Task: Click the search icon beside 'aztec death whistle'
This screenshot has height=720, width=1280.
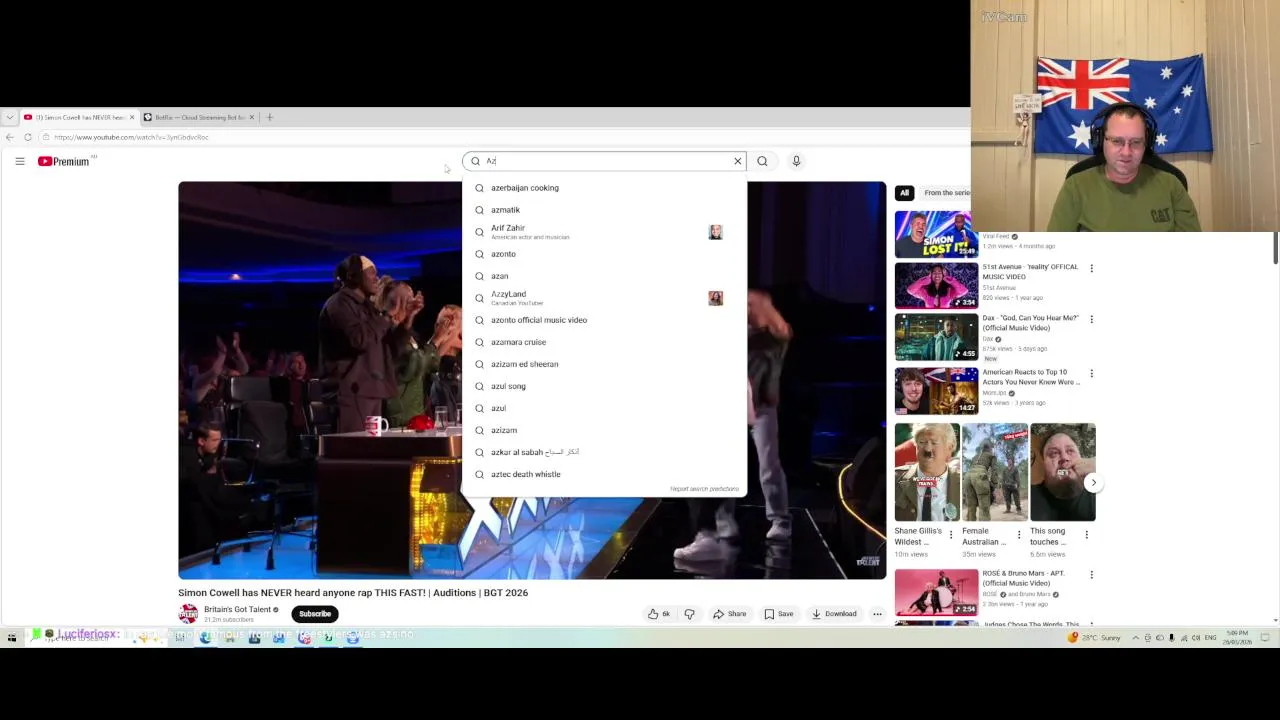Action: tap(479, 474)
